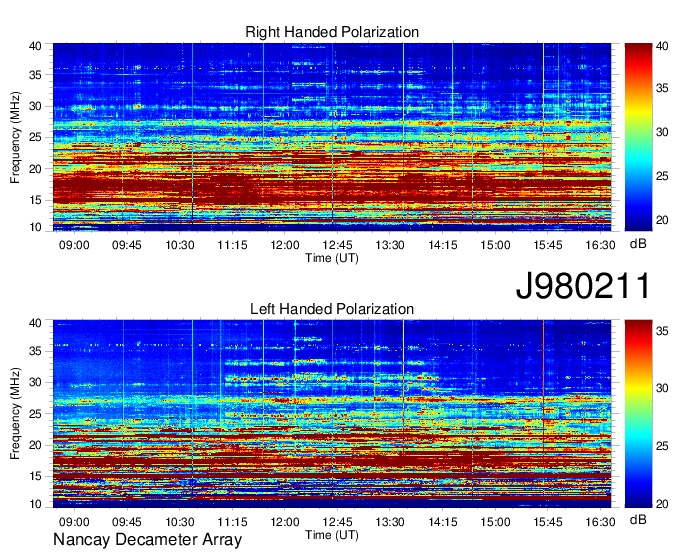Click the Right Handed Polarization title
This screenshot has height=552, width=680.
332,32
